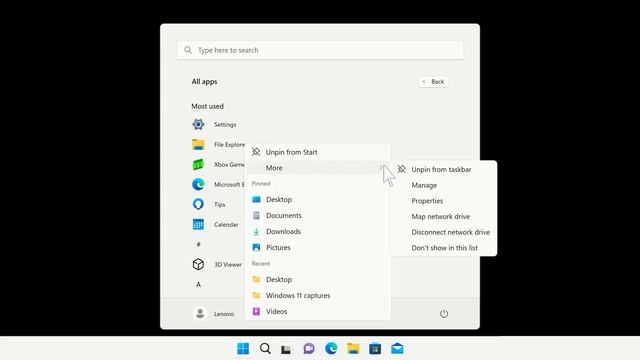
Task: Click the Downloads arrow icon
Action: (256, 231)
